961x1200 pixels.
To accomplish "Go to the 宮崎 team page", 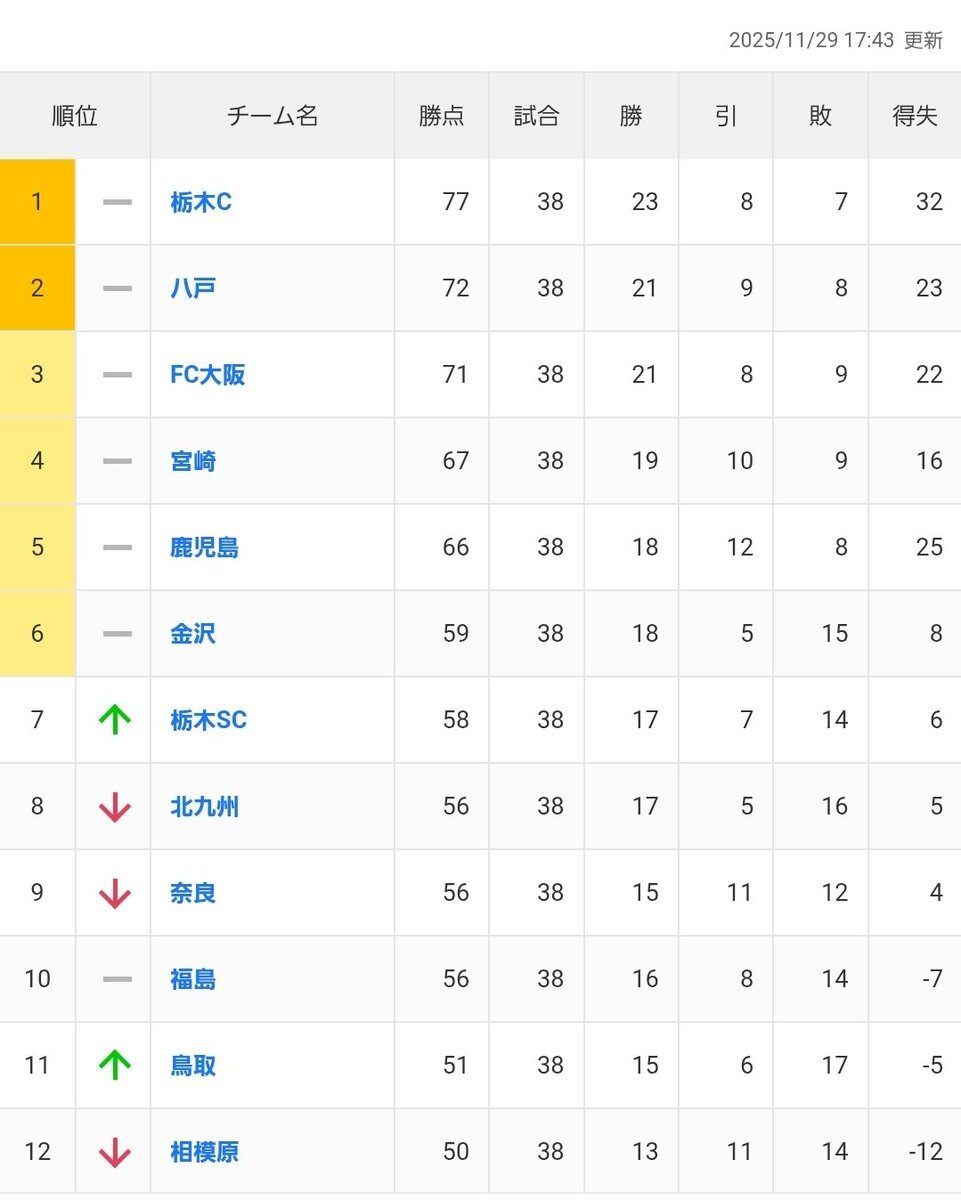I will coord(193,461).
